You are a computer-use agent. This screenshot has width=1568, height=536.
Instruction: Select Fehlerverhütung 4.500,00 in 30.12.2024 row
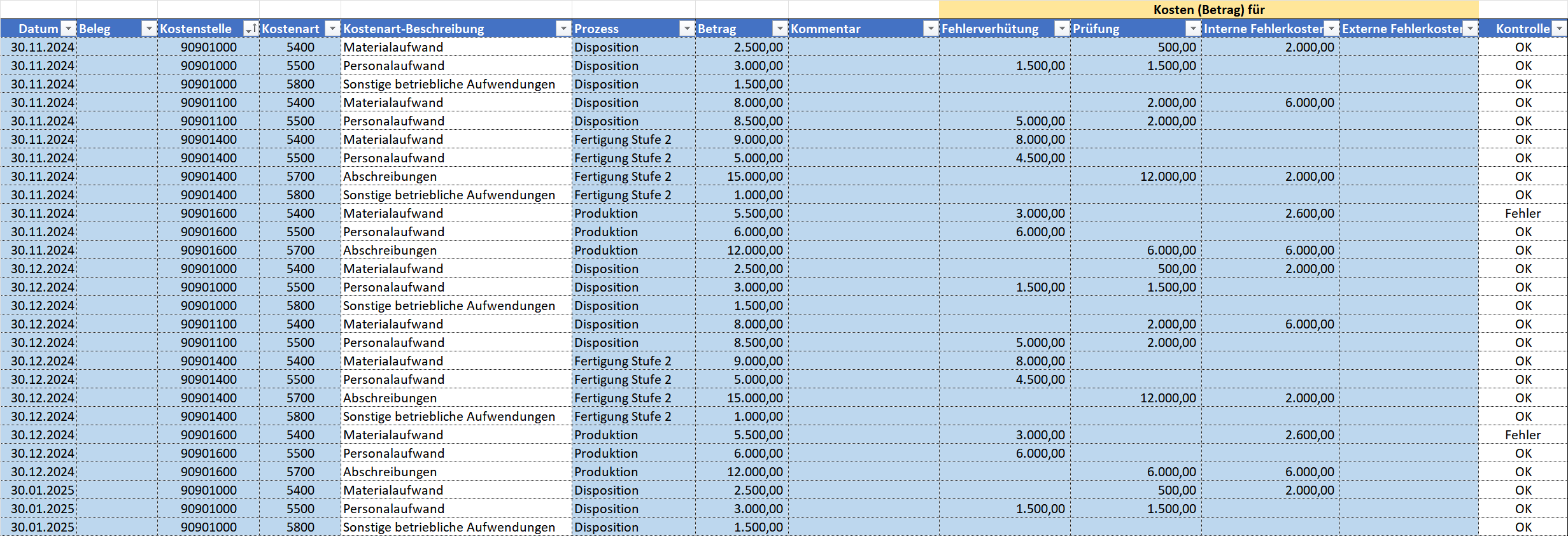pos(1005,379)
